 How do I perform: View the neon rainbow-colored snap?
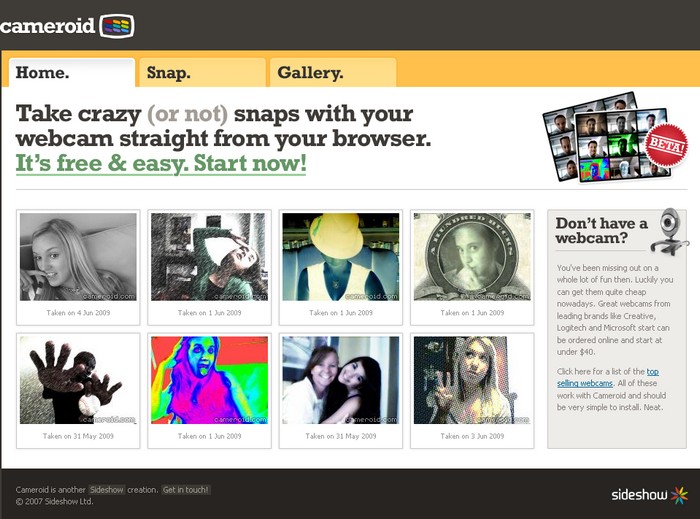(210, 380)
